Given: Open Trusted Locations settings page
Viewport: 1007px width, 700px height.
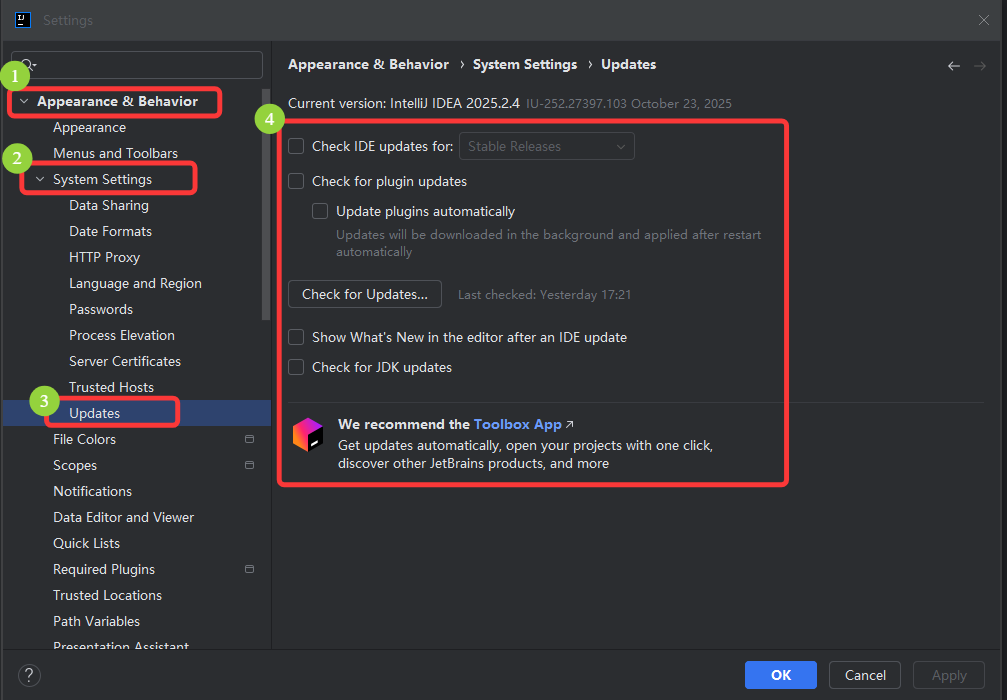Looking at the screenshot, I should tap(107, 595).
